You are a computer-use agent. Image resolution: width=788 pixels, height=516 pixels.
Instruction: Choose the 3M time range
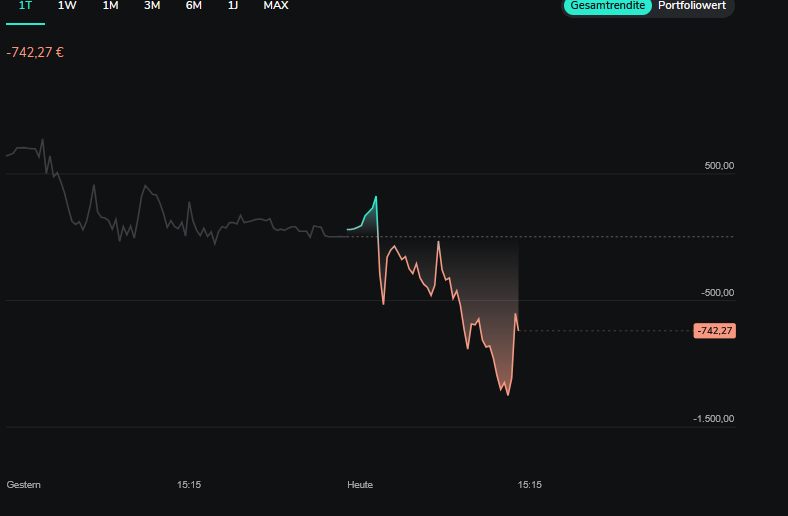(x=152, y=6)
